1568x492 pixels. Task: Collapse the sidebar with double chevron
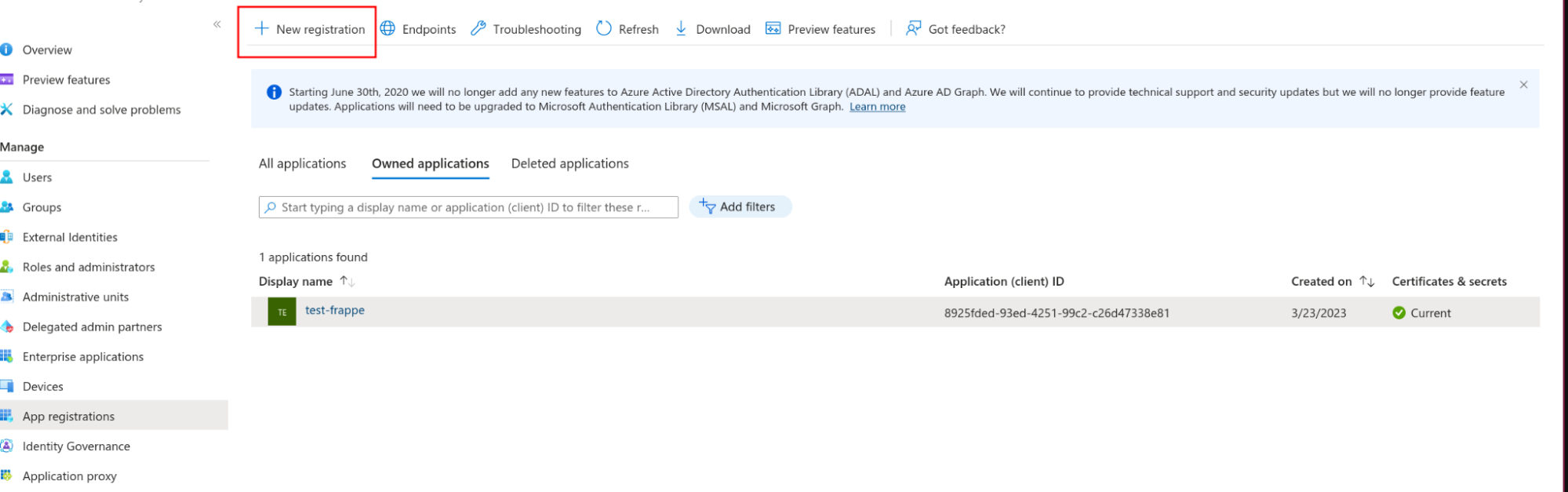[217, 24]
